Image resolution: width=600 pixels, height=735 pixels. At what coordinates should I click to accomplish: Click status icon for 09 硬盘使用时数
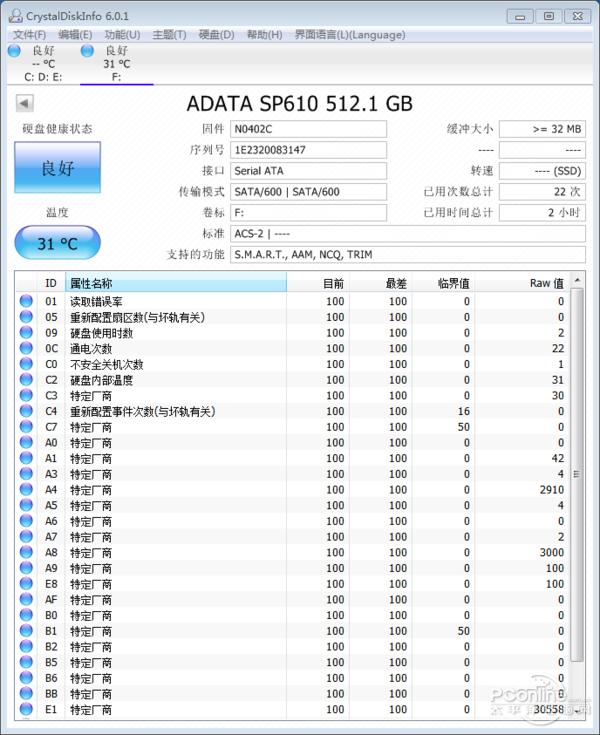click(x=26, y=332)
